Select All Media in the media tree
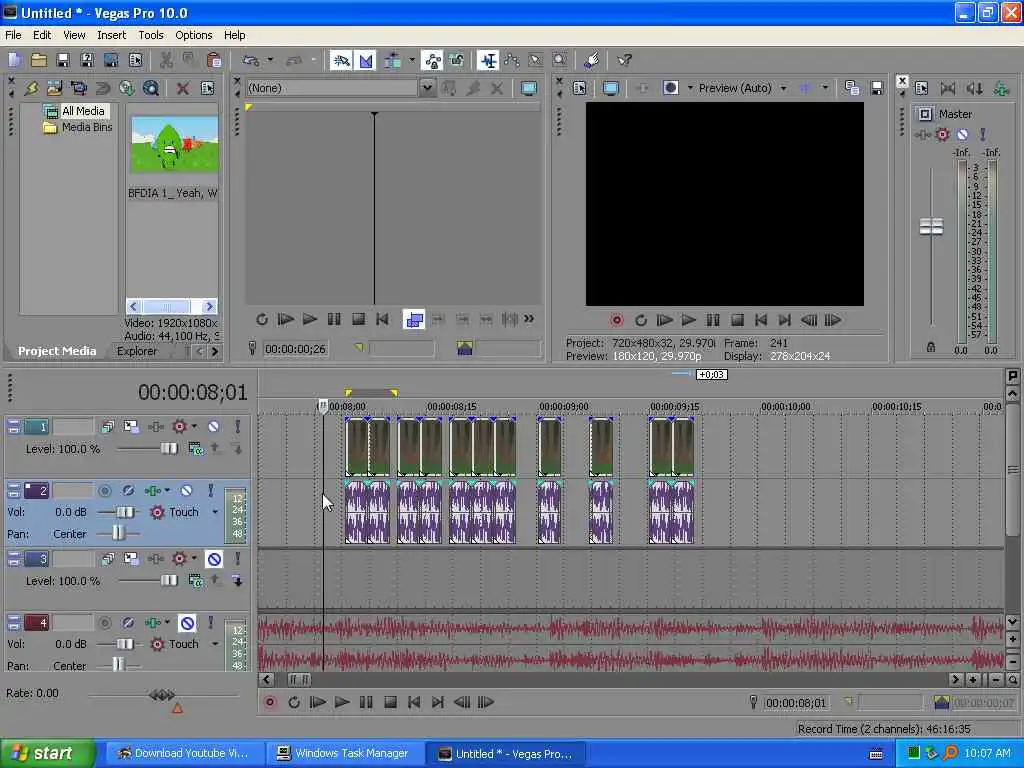Viewport: 1024px width, 768px height. pyautogui.click(x=83, y=111)
